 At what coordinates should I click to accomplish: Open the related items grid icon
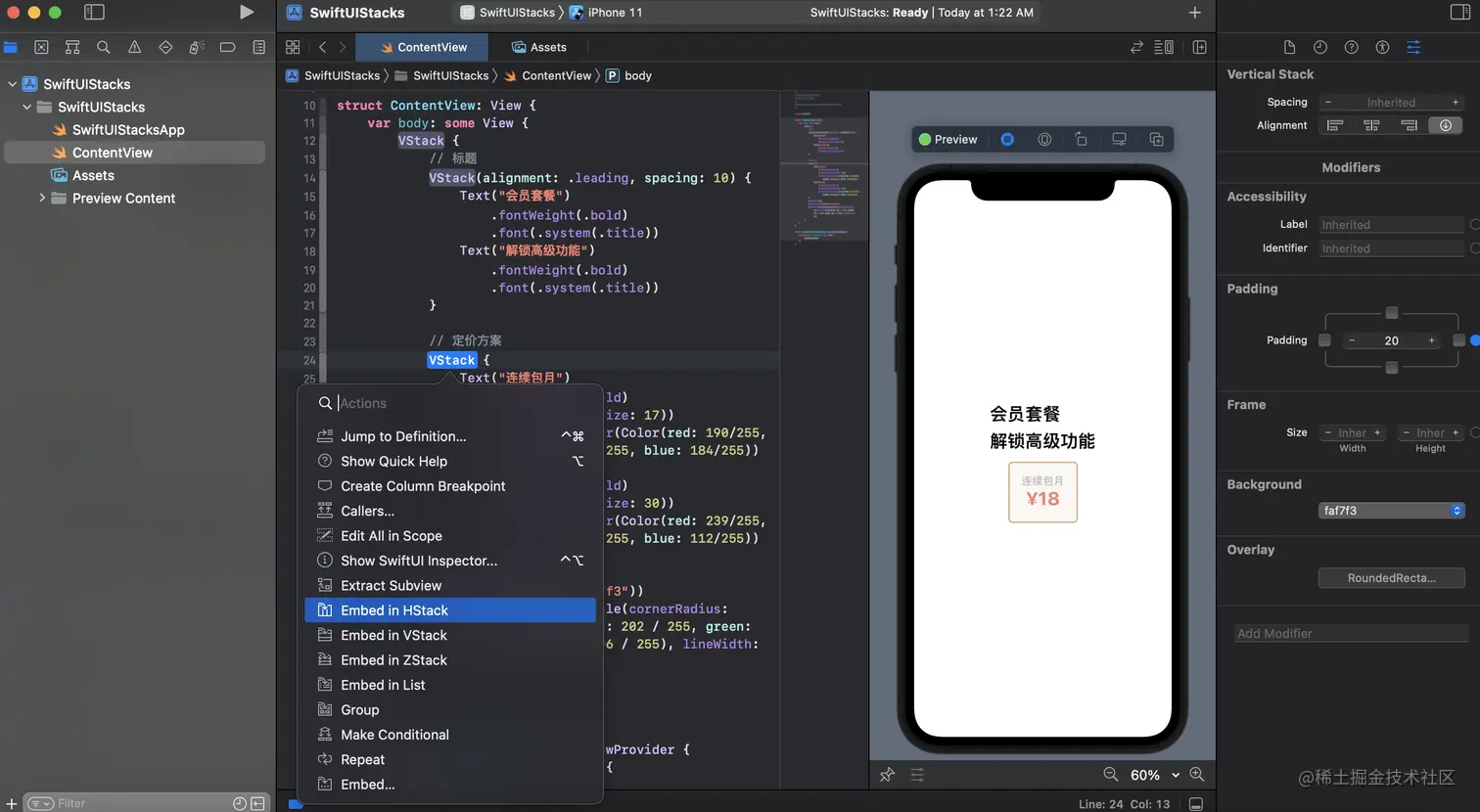coord(293,47)
